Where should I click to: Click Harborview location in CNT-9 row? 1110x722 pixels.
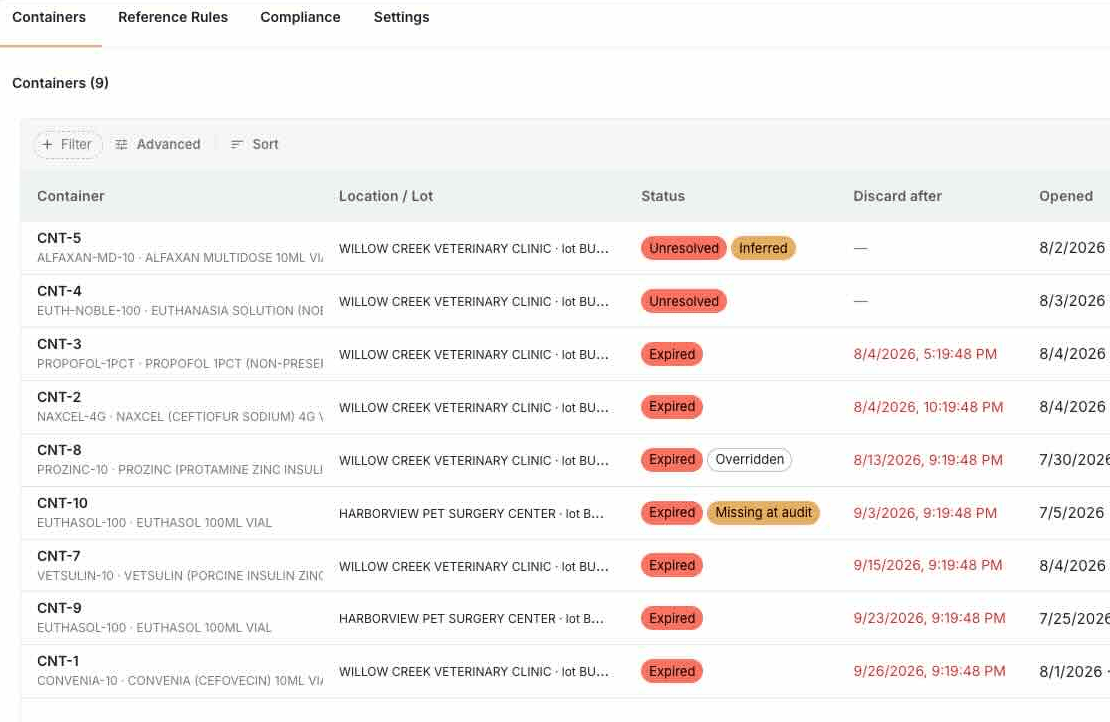pyautogui.click(x=471, y=619)
